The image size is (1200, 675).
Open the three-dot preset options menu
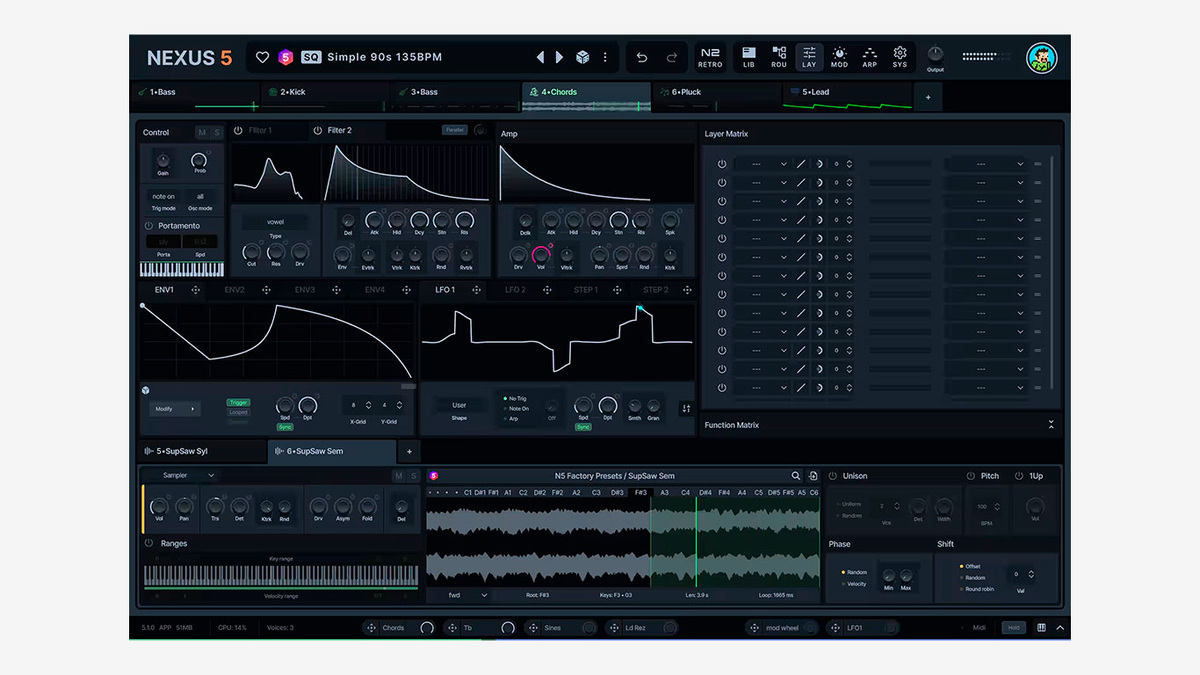[x=605, y=58]
